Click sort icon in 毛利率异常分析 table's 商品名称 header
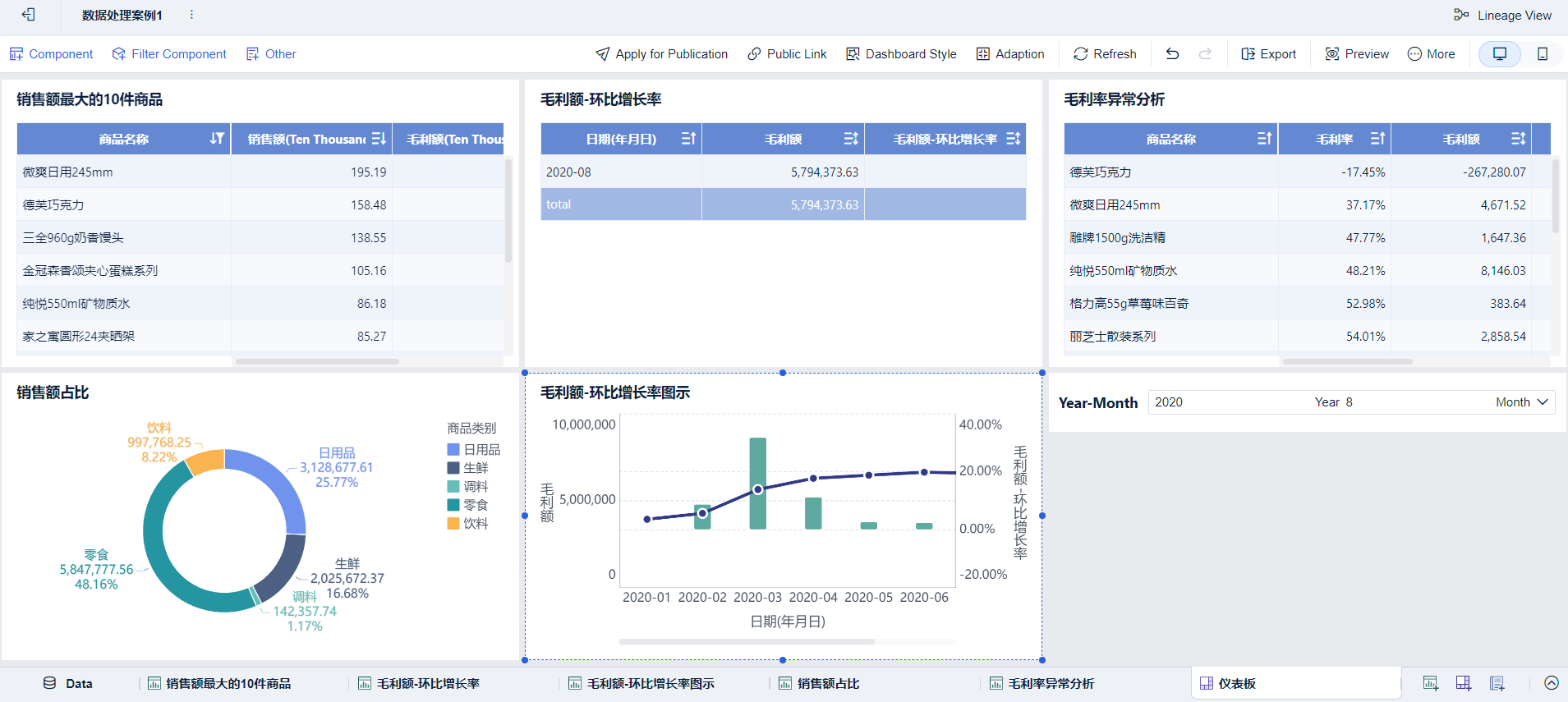The height and width of the screenshot is (702, 1568). [1265, 139]
